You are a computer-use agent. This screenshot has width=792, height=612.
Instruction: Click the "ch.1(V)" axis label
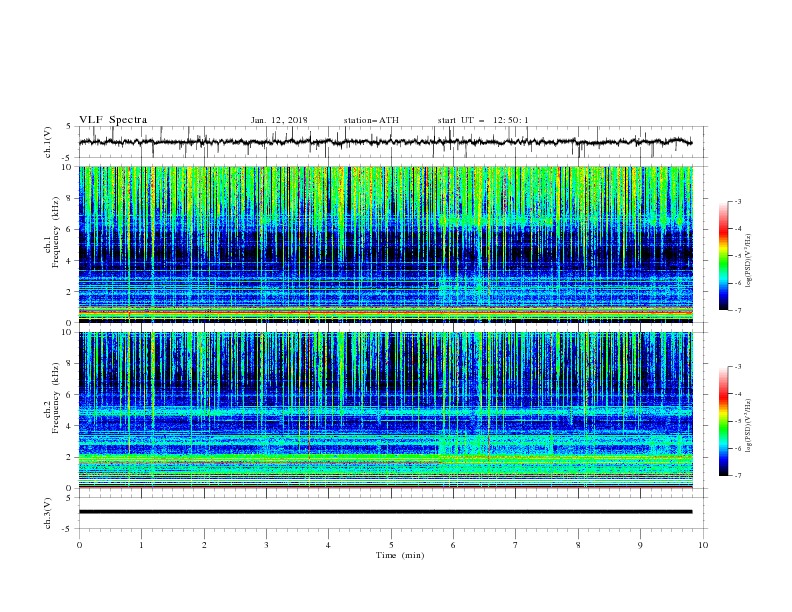tap(48, 142)
